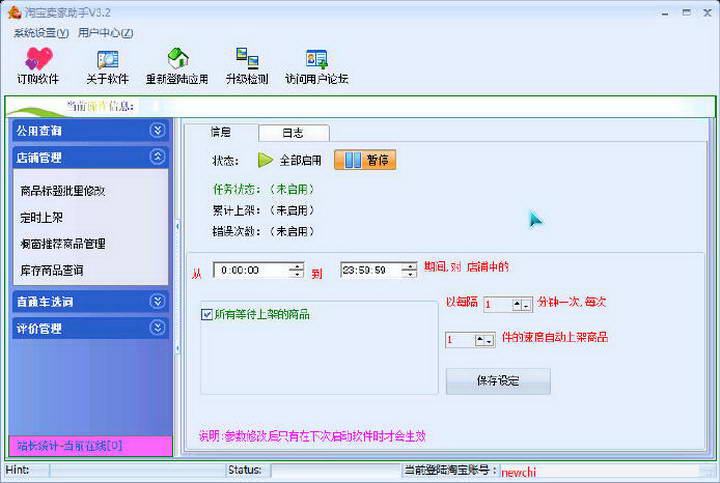Click the app logo in title bar
Screen dimensions: 720x483
click(12, 12)
